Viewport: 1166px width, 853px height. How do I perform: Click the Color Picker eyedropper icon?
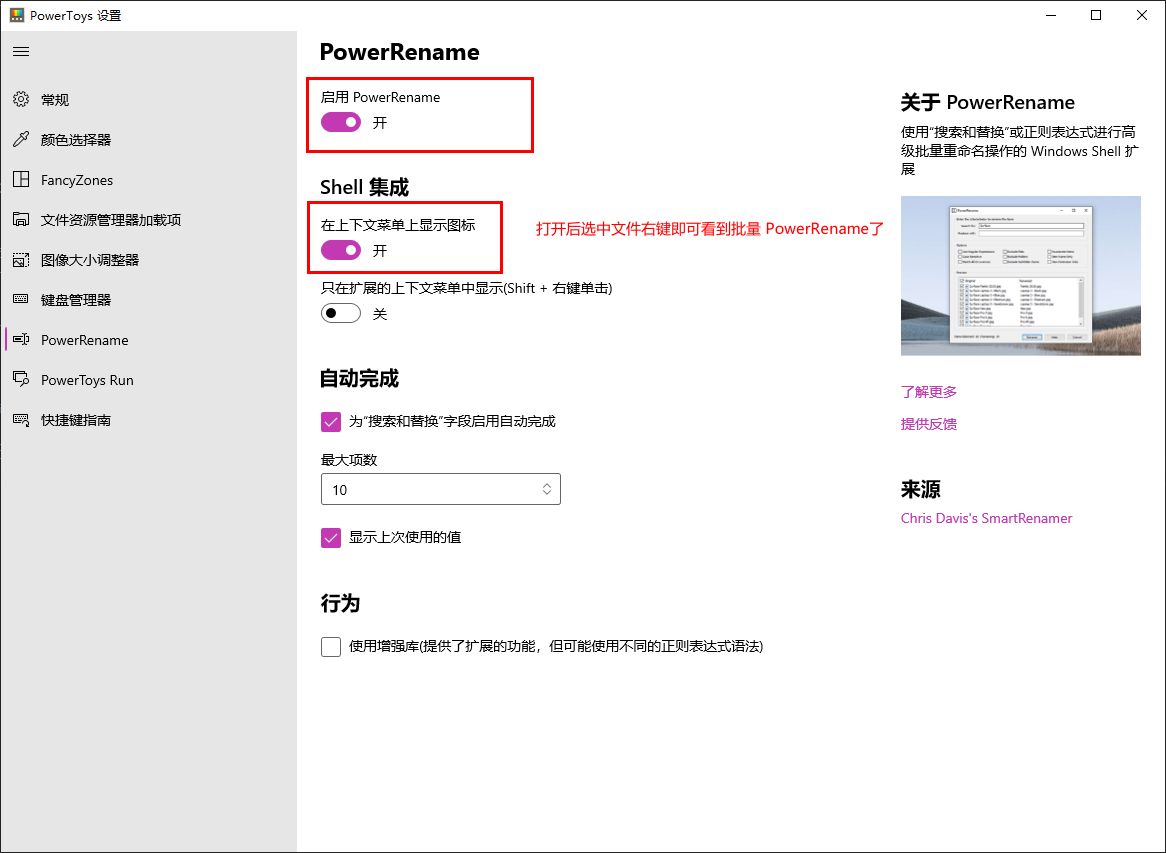pyautogui.click(x=21, y=139)
